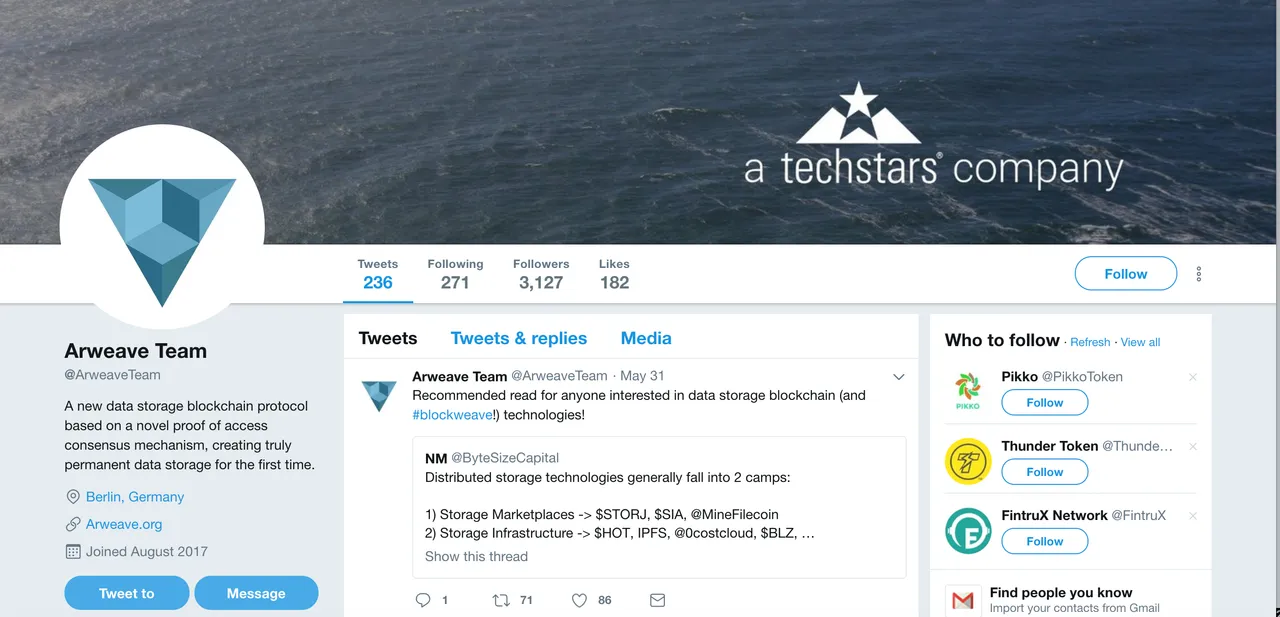Open the three-dot profile options menu
The width and height of the screenshot is (1280, 617).
tap(1199, 274)
